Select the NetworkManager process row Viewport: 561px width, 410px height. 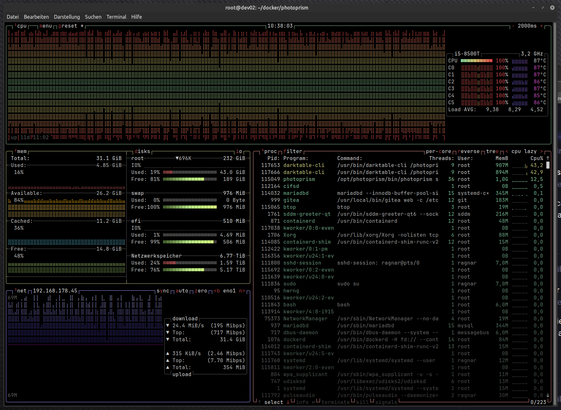pos(402,319)
